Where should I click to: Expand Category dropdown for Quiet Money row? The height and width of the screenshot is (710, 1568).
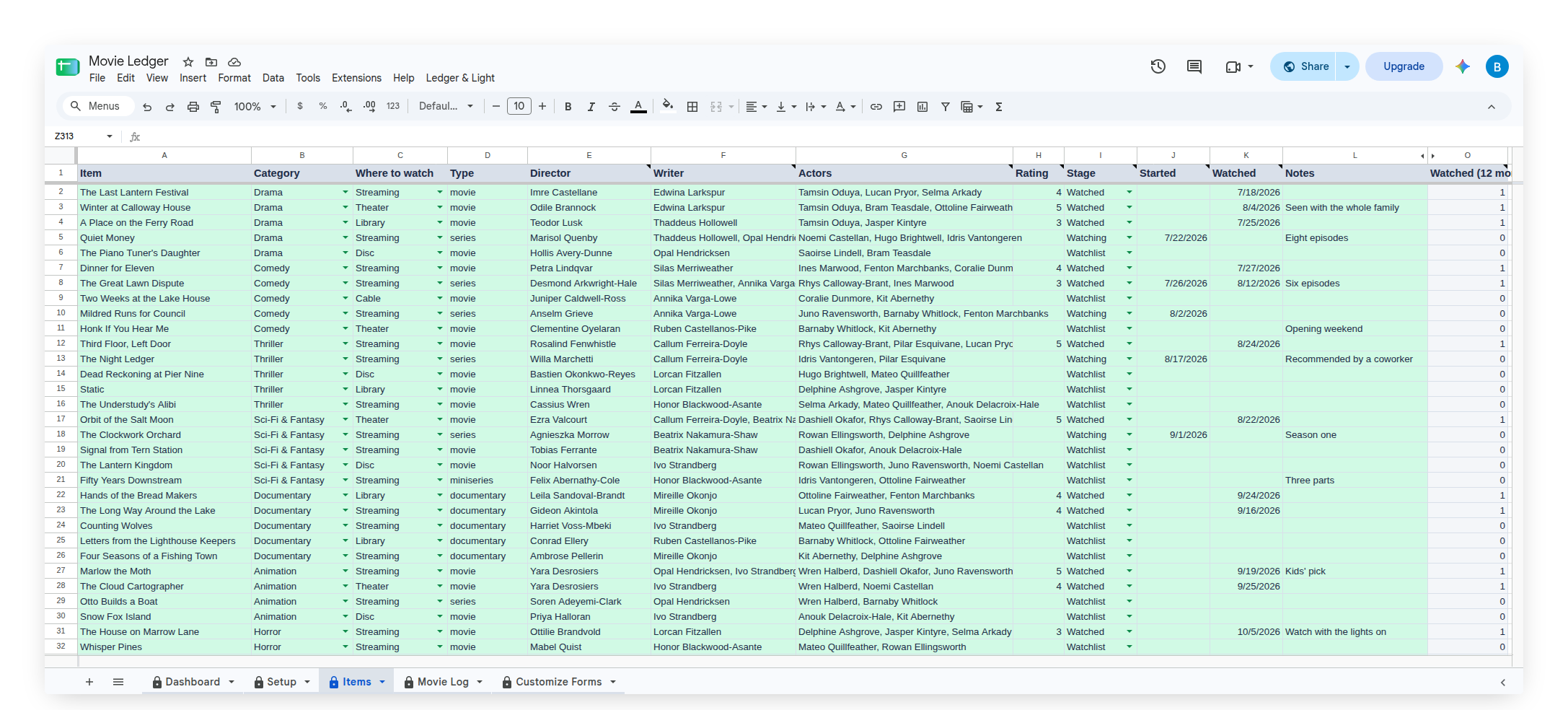click(345, 237)
